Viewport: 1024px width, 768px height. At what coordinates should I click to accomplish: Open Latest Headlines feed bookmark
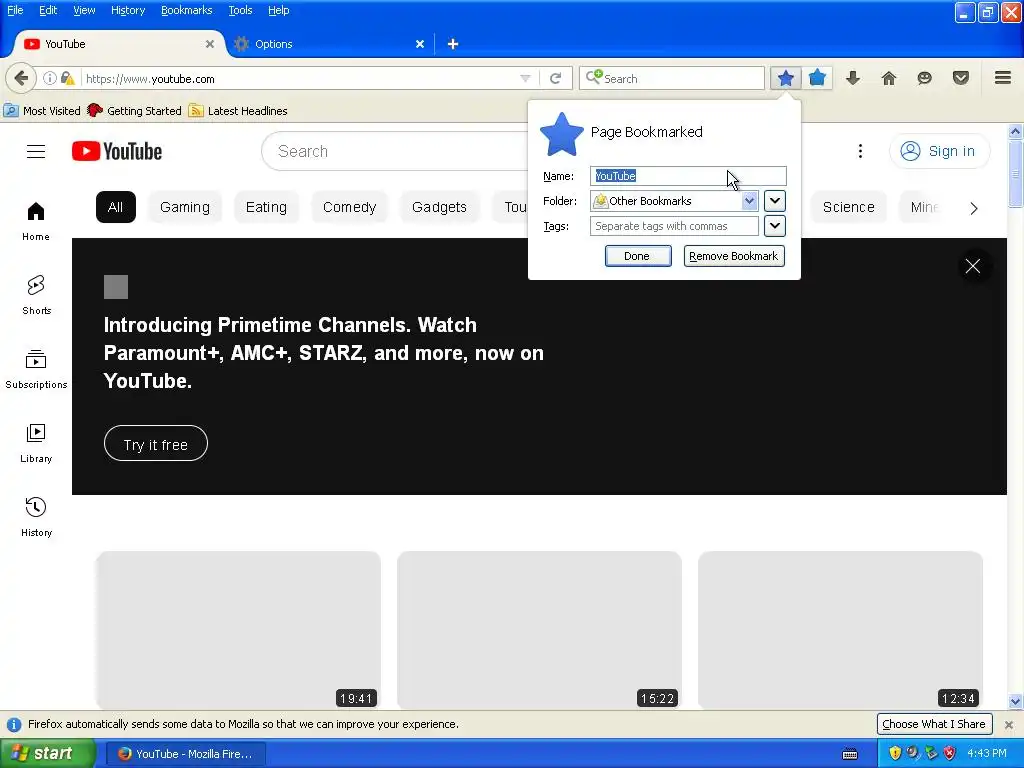coord(238,111)
